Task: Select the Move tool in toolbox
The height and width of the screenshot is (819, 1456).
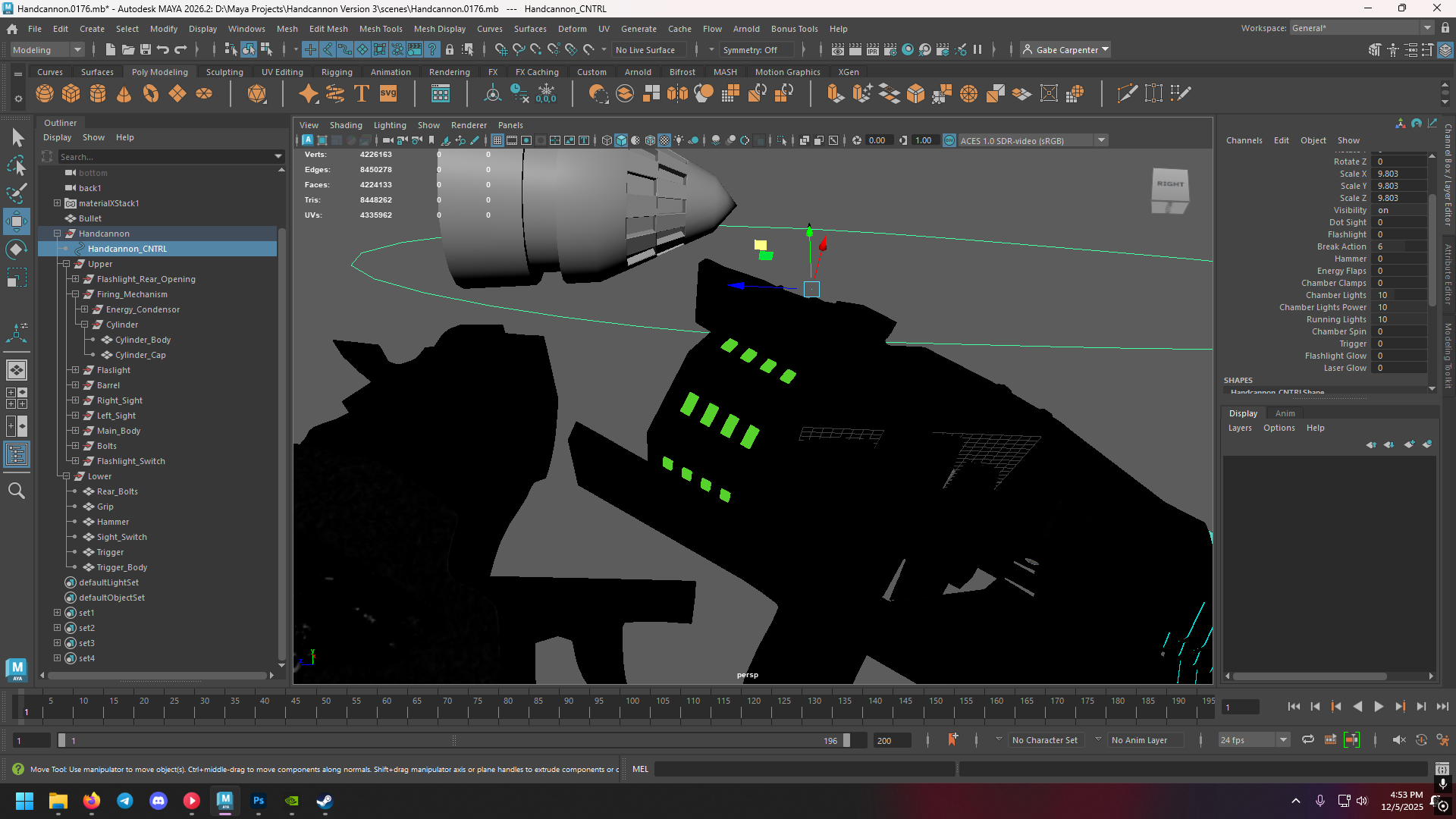Action: coord(17,221)
